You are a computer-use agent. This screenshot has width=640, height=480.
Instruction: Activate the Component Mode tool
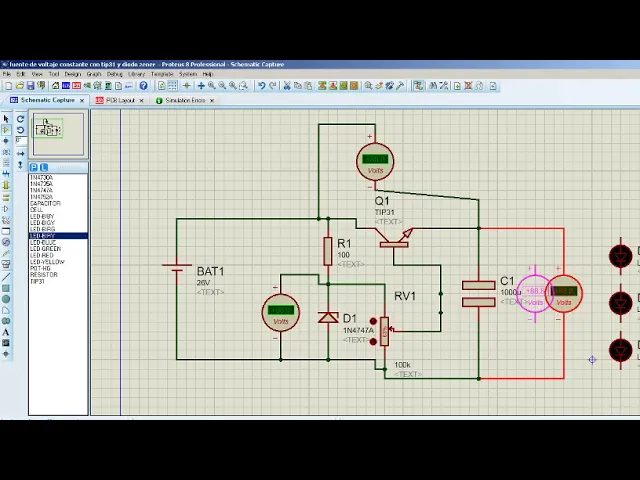pos(6,130)
